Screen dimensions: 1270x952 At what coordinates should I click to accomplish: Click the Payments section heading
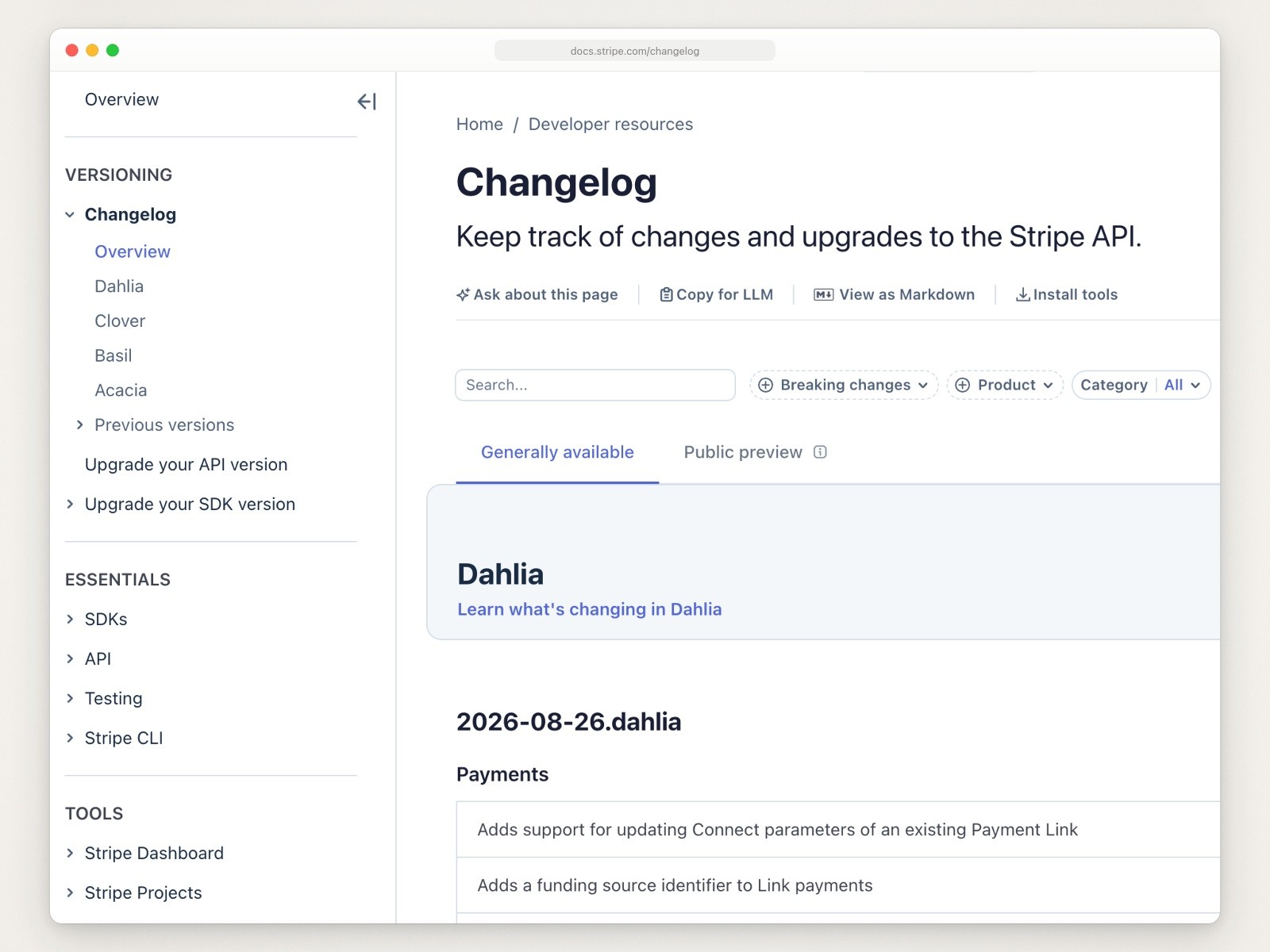(x=502, y=775)
